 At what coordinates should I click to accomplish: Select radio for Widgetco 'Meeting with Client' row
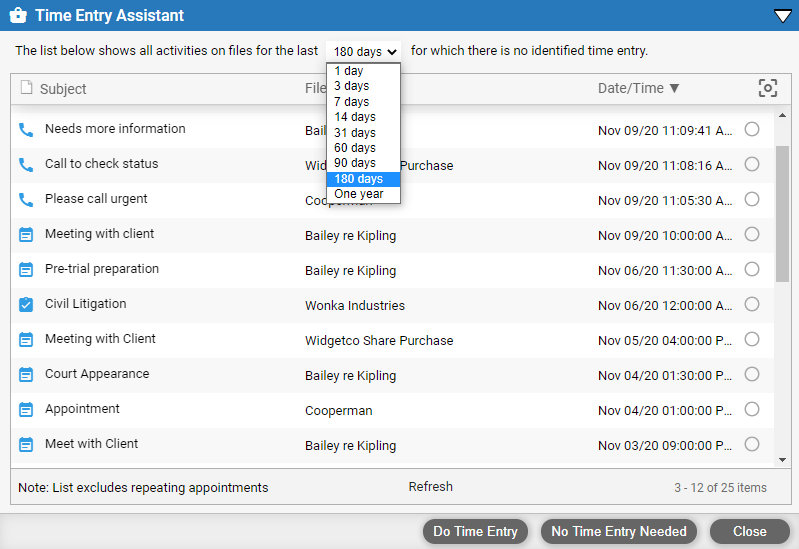[x=752, y=339]
